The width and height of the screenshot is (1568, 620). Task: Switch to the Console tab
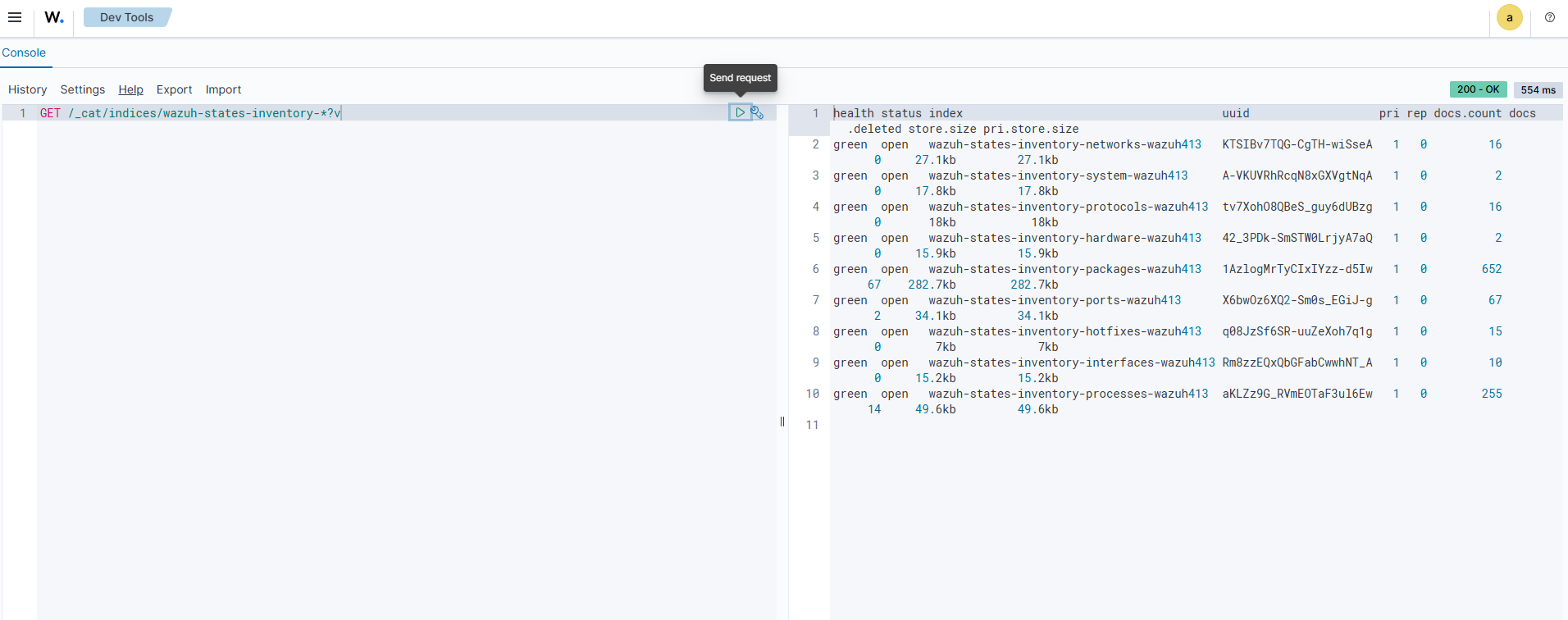click(24, 52)
